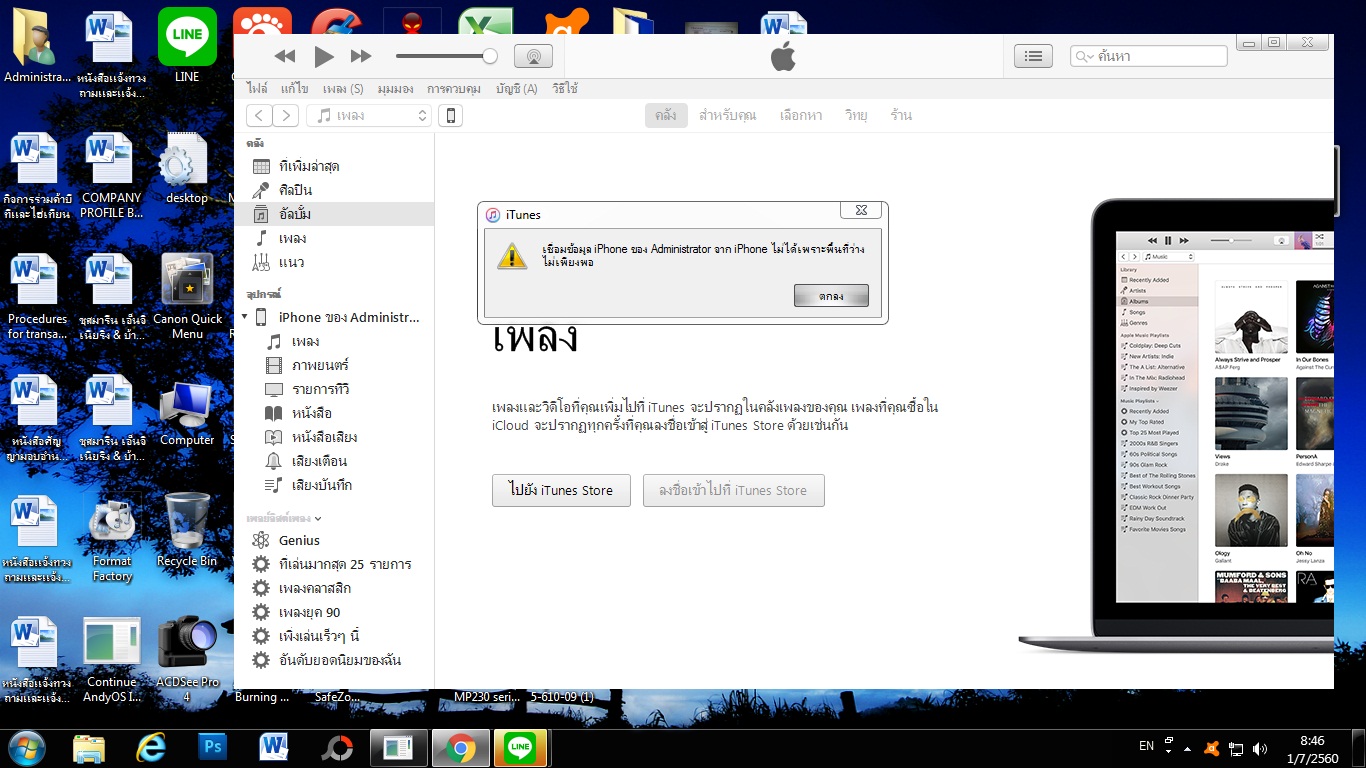Select ภาพยนตร์ under the iPhone device
Screen dimensions: 1366x768
(x=335, y=365)
